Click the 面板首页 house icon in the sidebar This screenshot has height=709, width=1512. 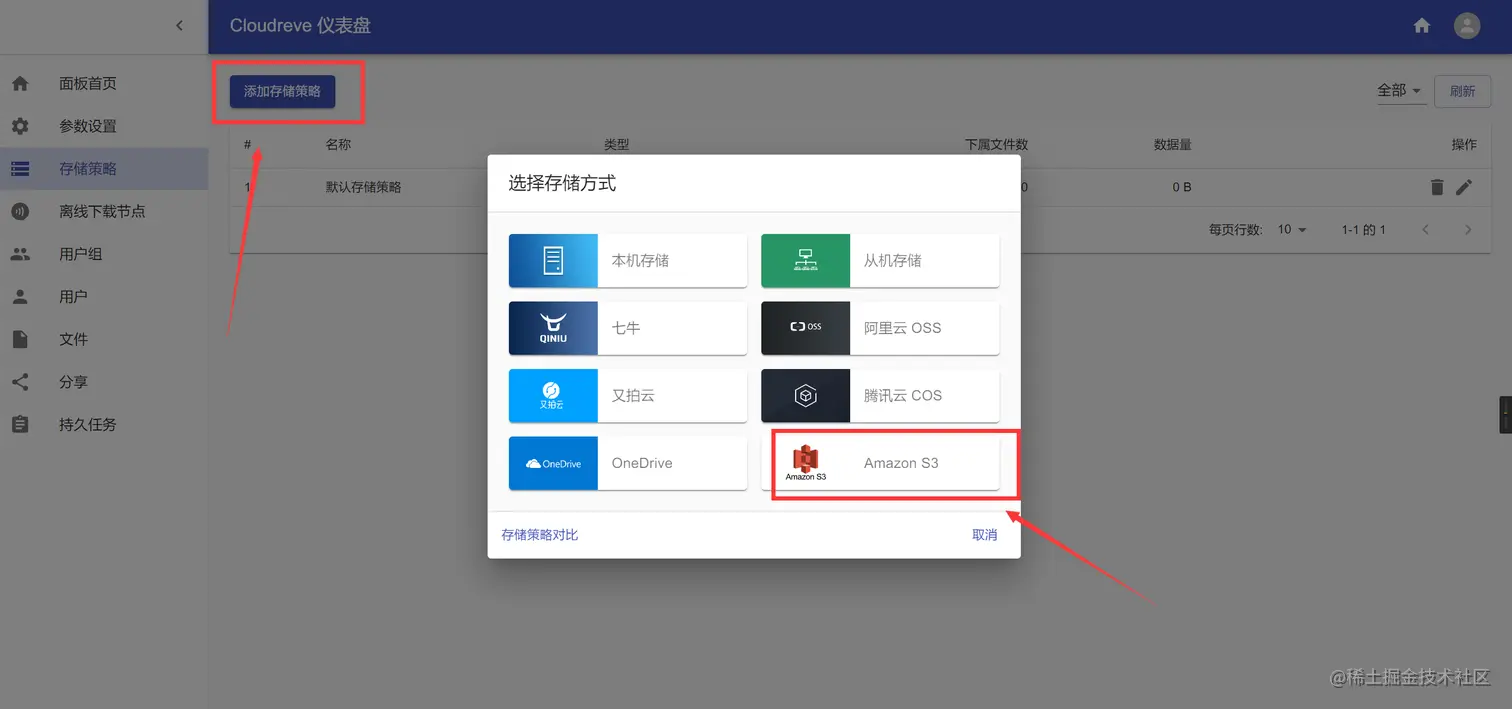point(20,83)
